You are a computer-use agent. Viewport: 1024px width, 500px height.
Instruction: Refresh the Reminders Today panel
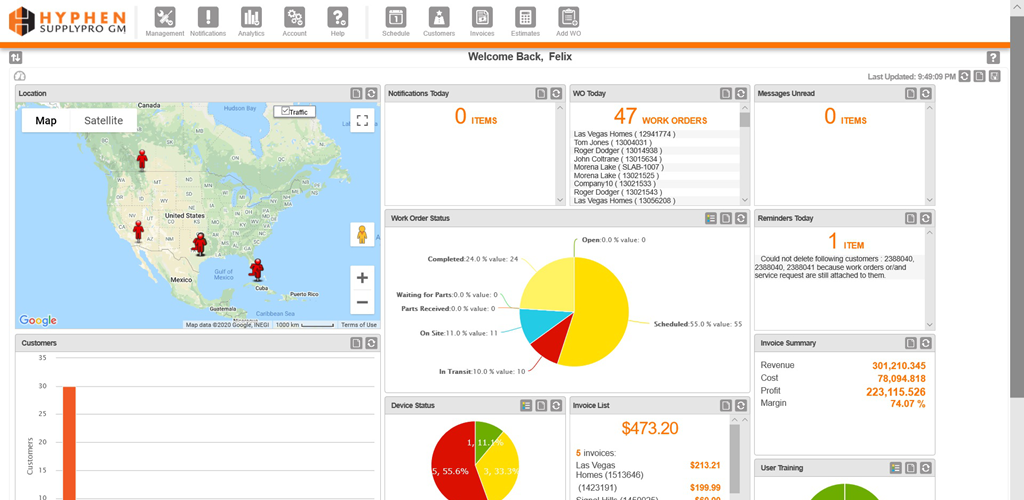coord(925,218)
